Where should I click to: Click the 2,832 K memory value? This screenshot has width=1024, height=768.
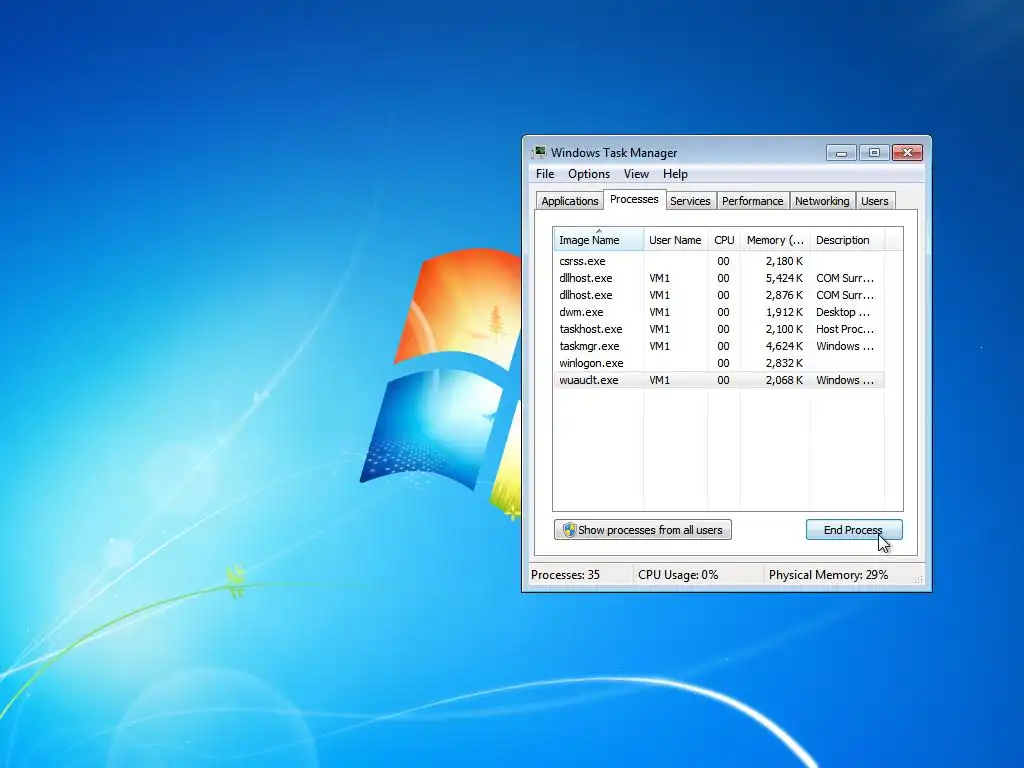(784, 362)
